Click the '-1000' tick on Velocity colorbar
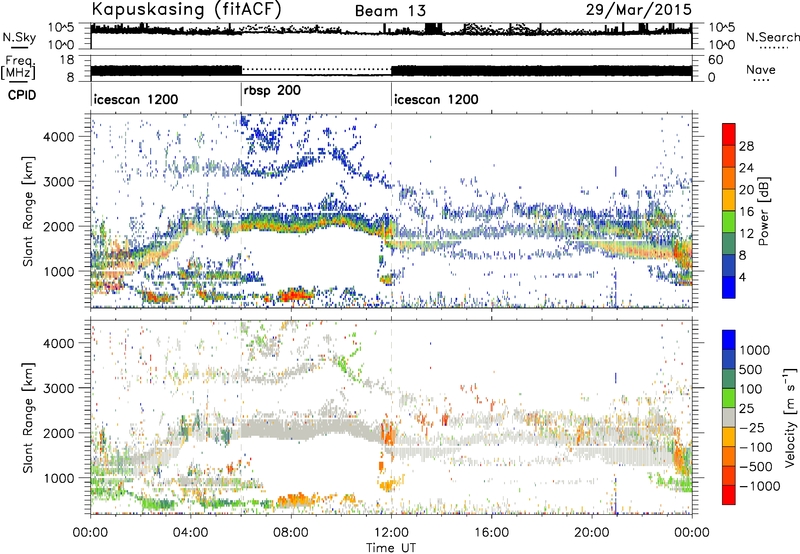This screenshot has height=554, width=800. click(x=759, y=486)
